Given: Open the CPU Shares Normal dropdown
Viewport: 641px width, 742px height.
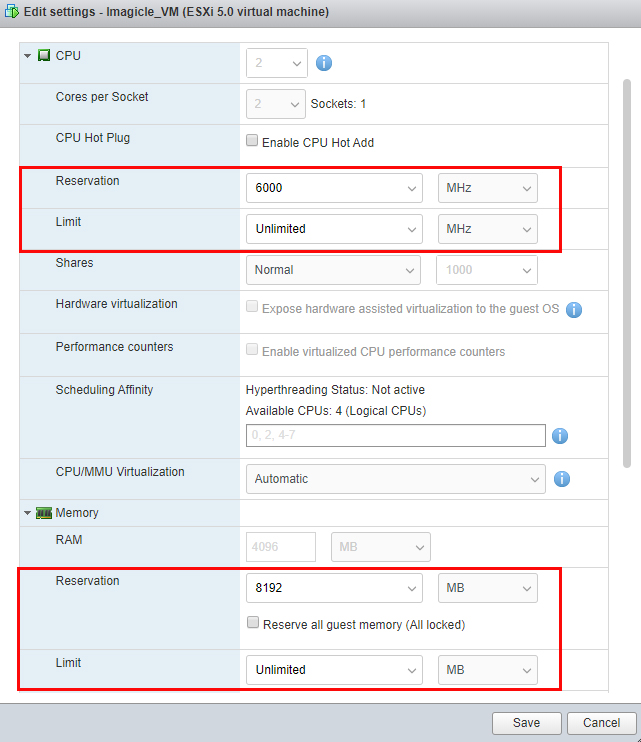Looking at the screenshot, I should click(334, 270).
